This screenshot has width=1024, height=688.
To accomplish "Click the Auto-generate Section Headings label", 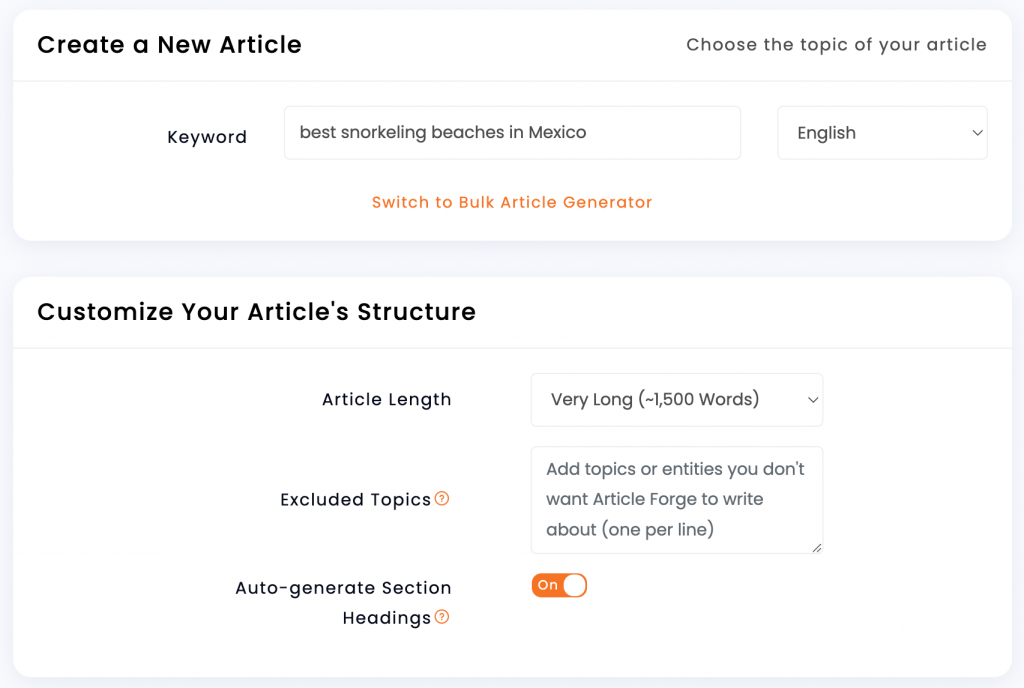I will [344, 602].
